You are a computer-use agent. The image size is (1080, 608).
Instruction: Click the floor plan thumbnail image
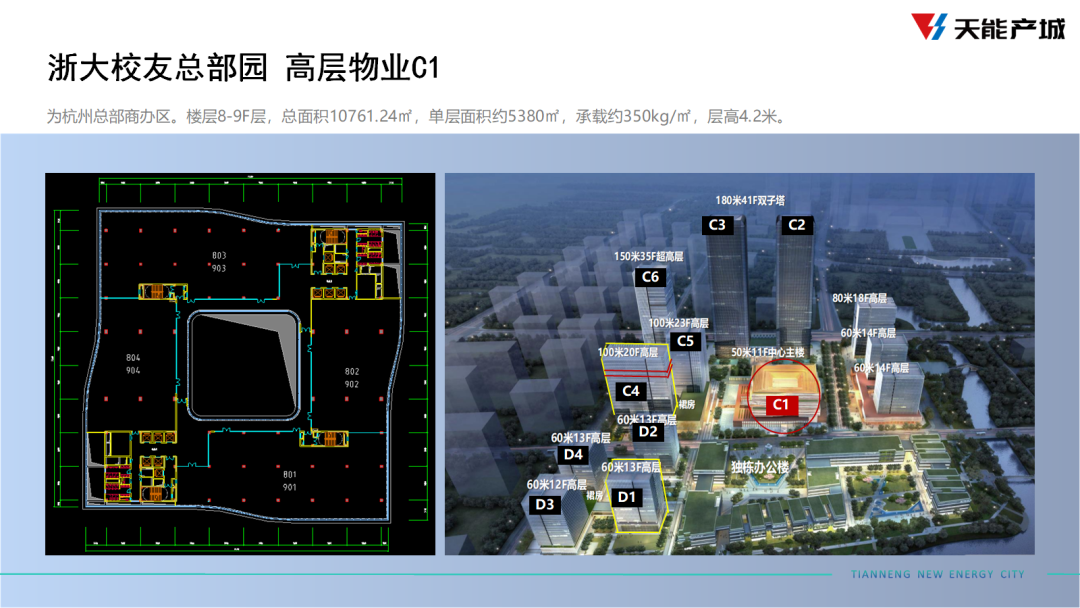[x=240, y=364]
